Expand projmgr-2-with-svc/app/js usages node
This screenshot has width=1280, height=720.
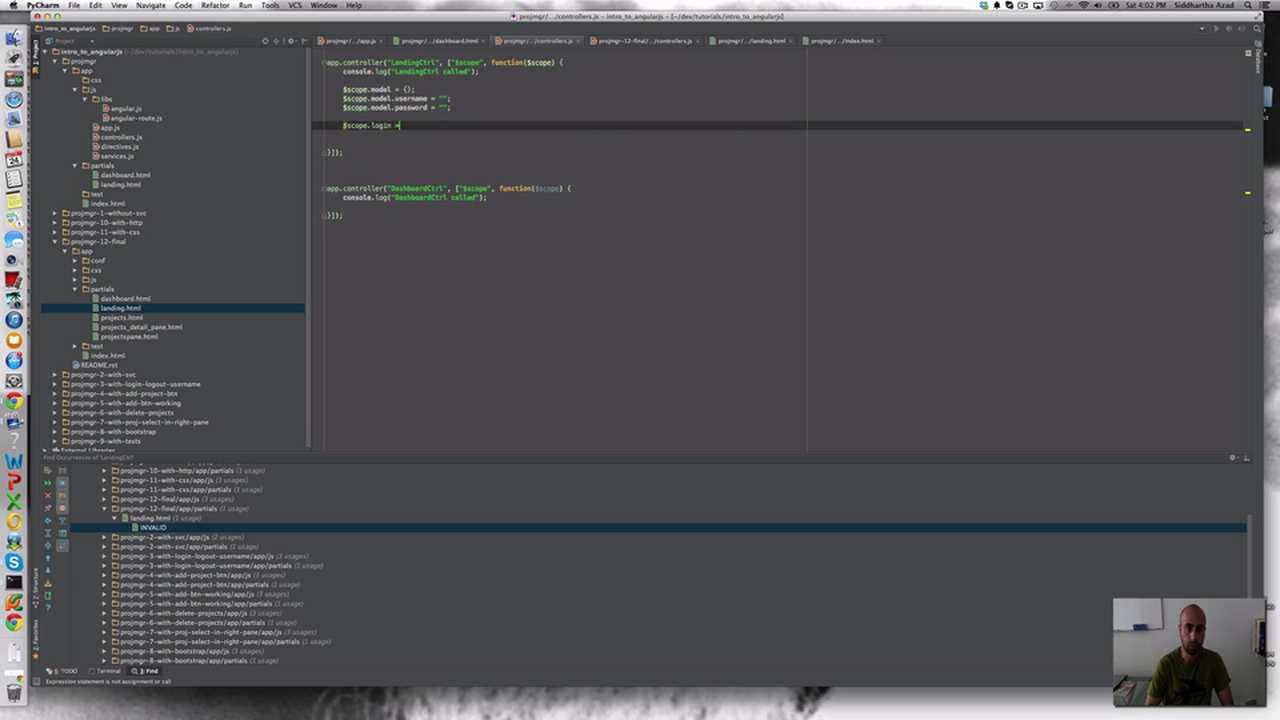point(104,537)
